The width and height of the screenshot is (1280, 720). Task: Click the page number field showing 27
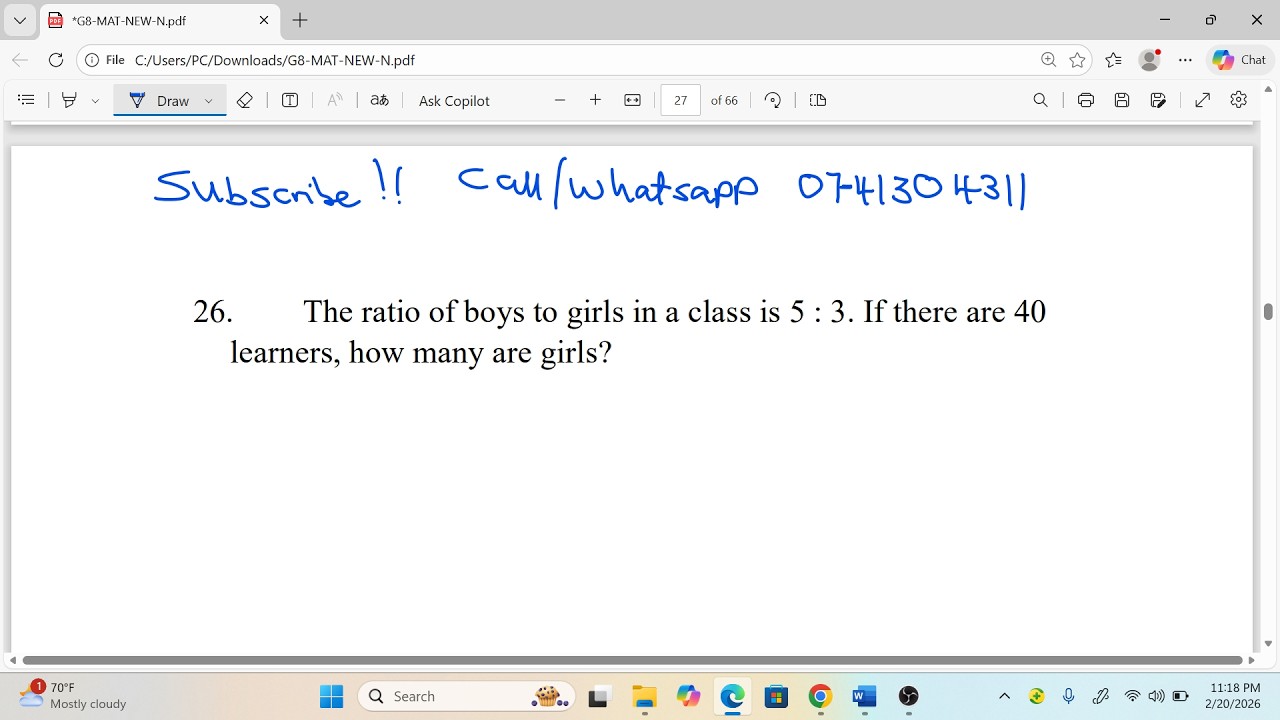tap(681, 100)
